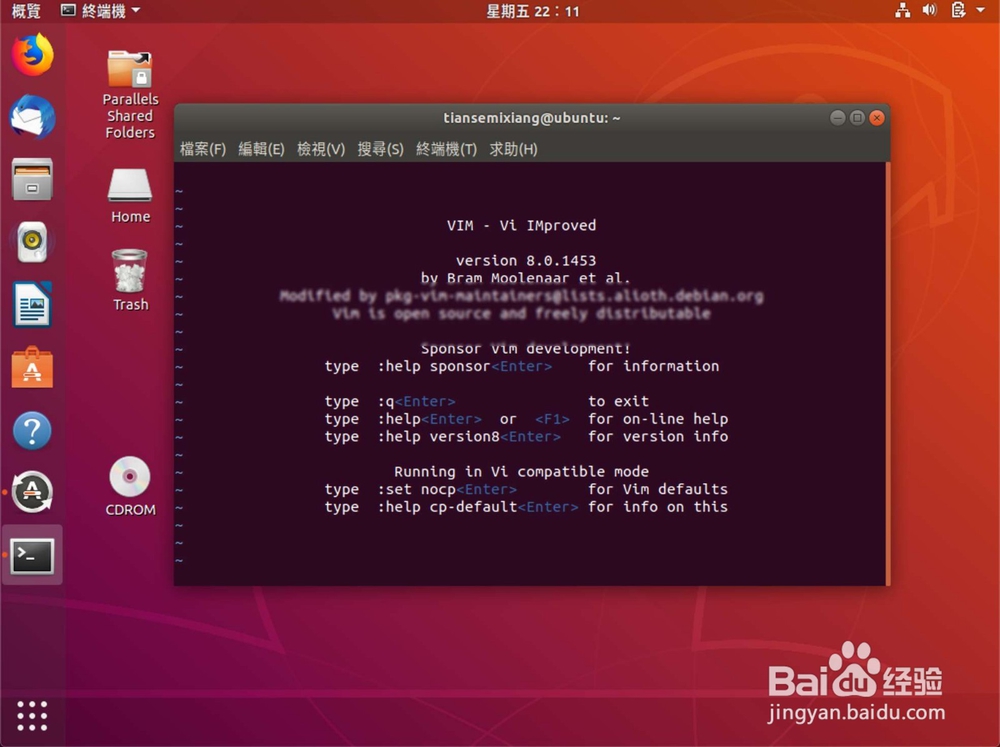The height and width of the screenshot is (747, 1000).
Task: Select the Home desktop icon
Action: point(130,195)
